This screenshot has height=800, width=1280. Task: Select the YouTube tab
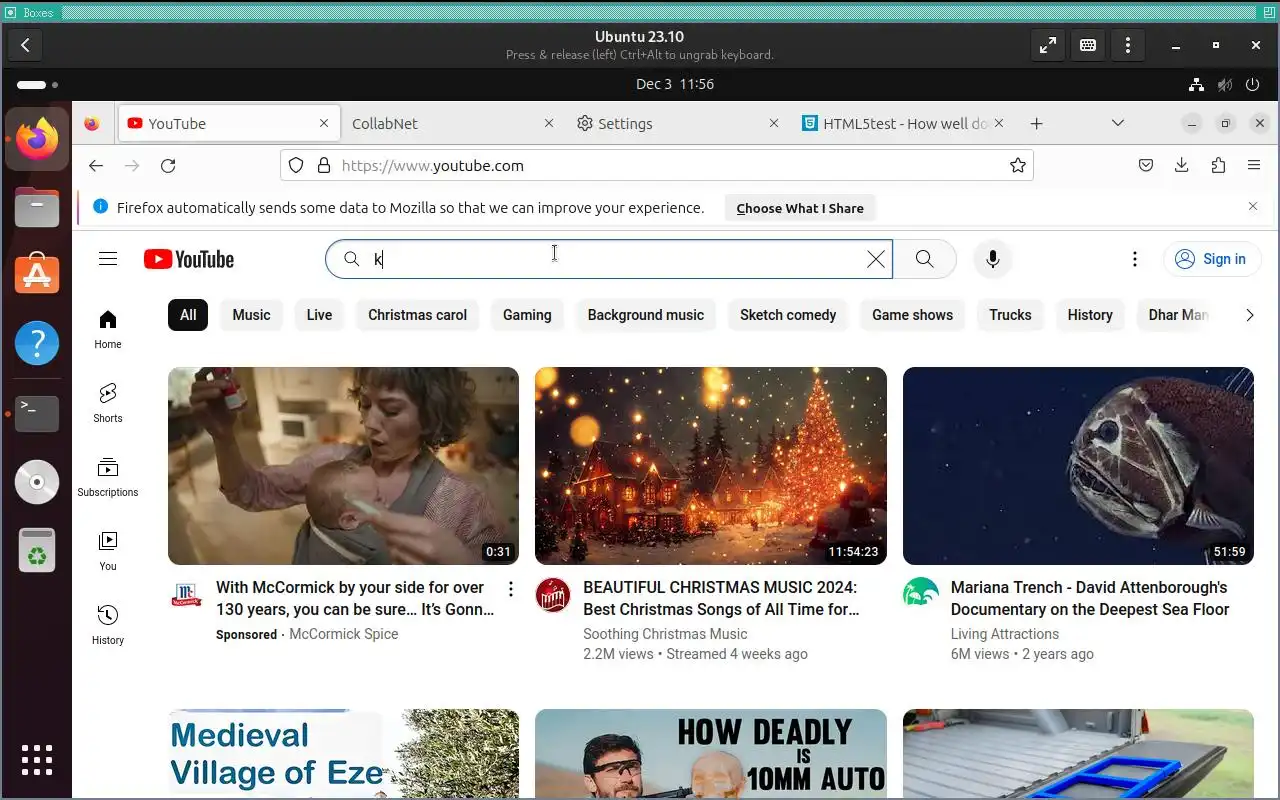pos(227,124)
